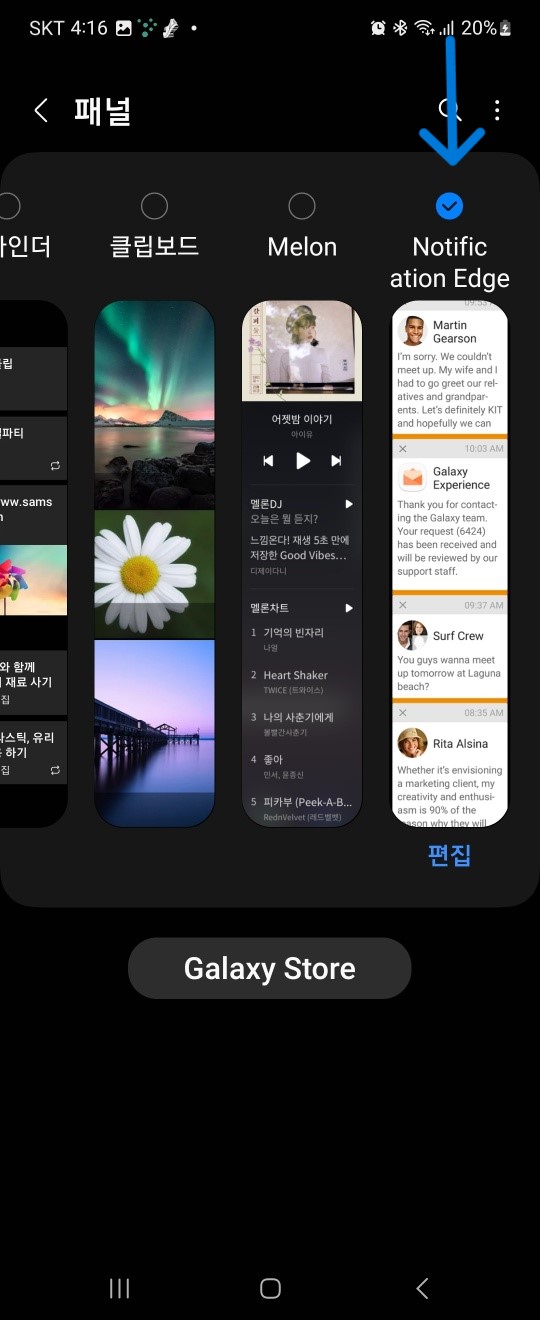This screenshot has height=1320, width=540.
Task: Tap the Rita Alsina message preview
Action: tap(449, 766)
